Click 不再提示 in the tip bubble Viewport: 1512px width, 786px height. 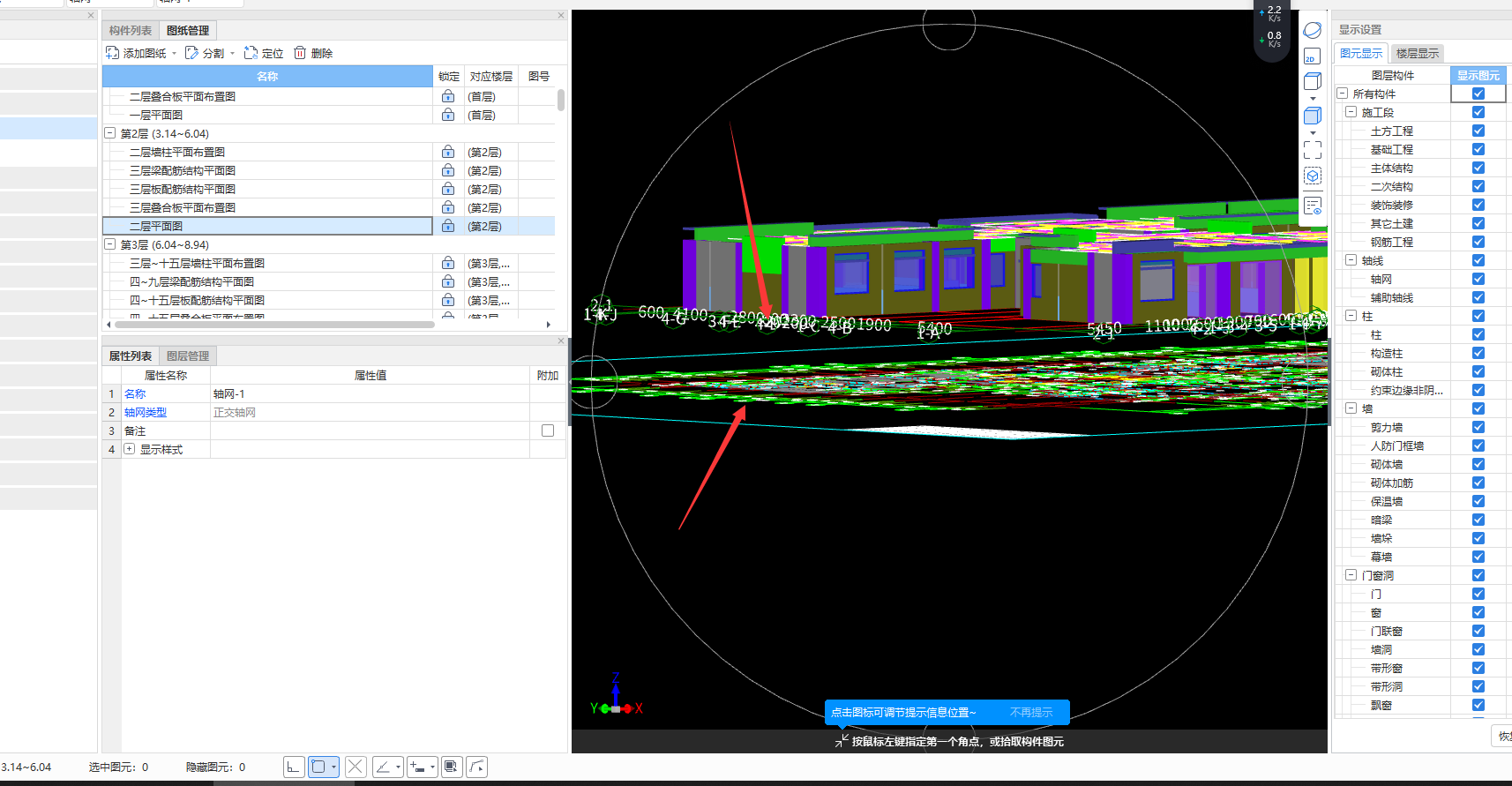tap(1031, 712)
